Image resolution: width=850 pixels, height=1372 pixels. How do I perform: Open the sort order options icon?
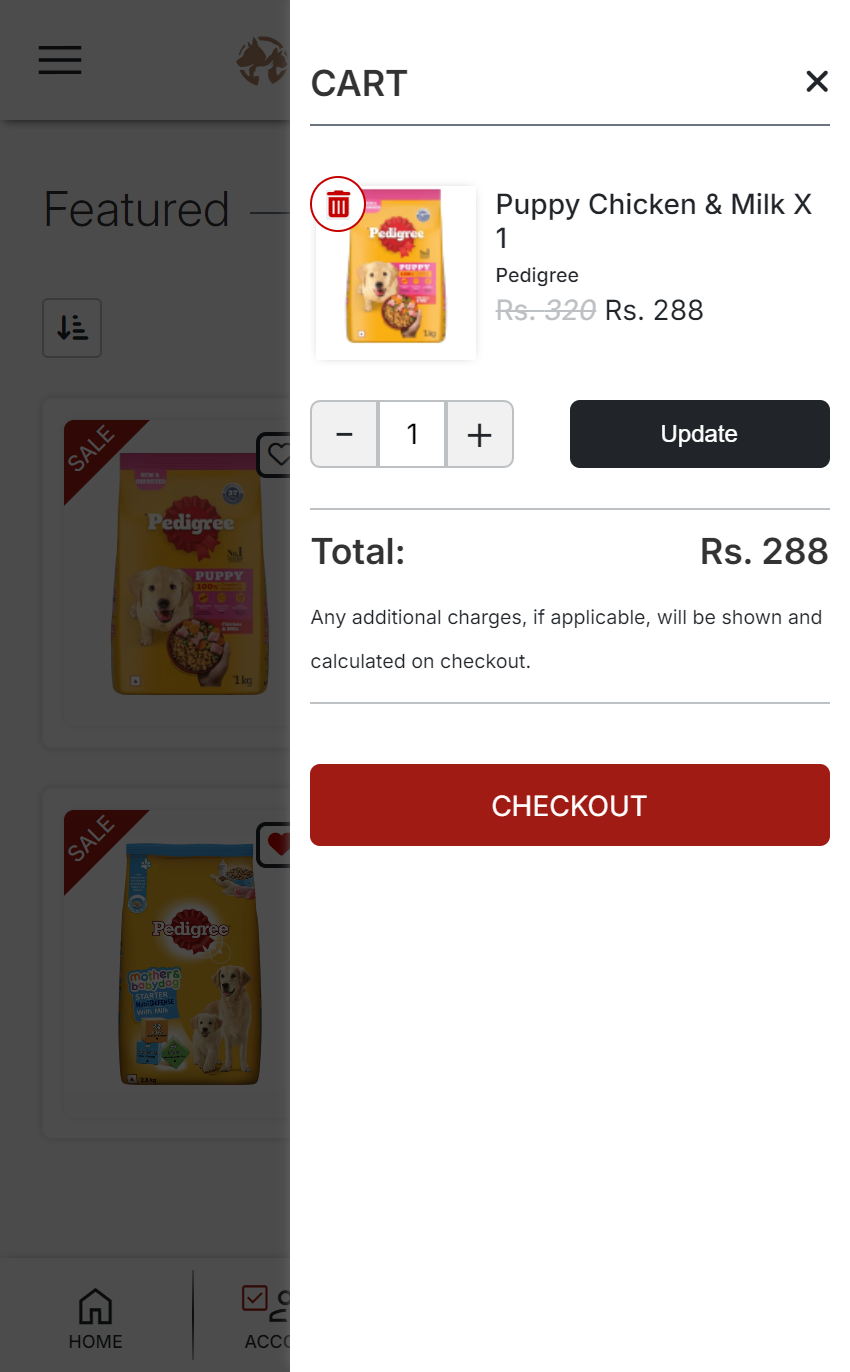72,328
